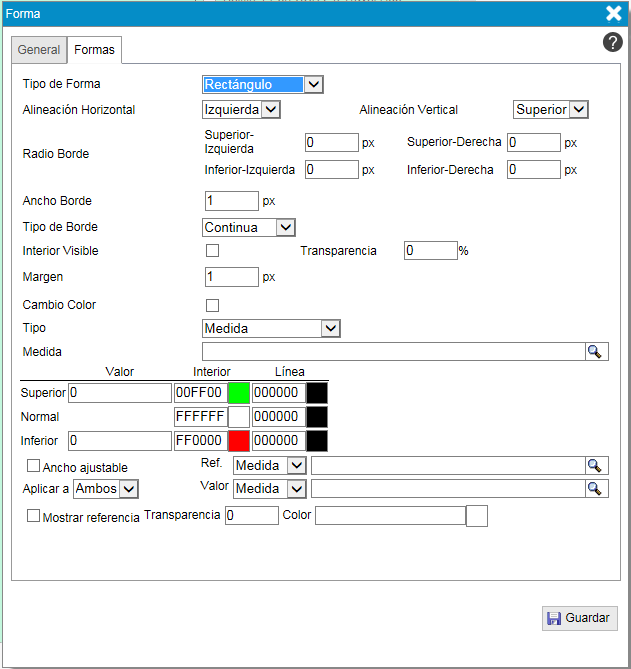Check the Ancho ajustable option

coord(34,466)
